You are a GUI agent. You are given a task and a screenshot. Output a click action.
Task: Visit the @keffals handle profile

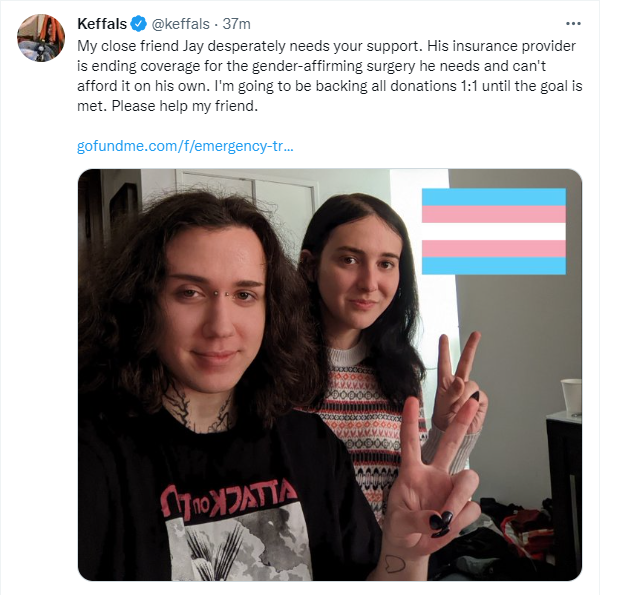[181, 24]
